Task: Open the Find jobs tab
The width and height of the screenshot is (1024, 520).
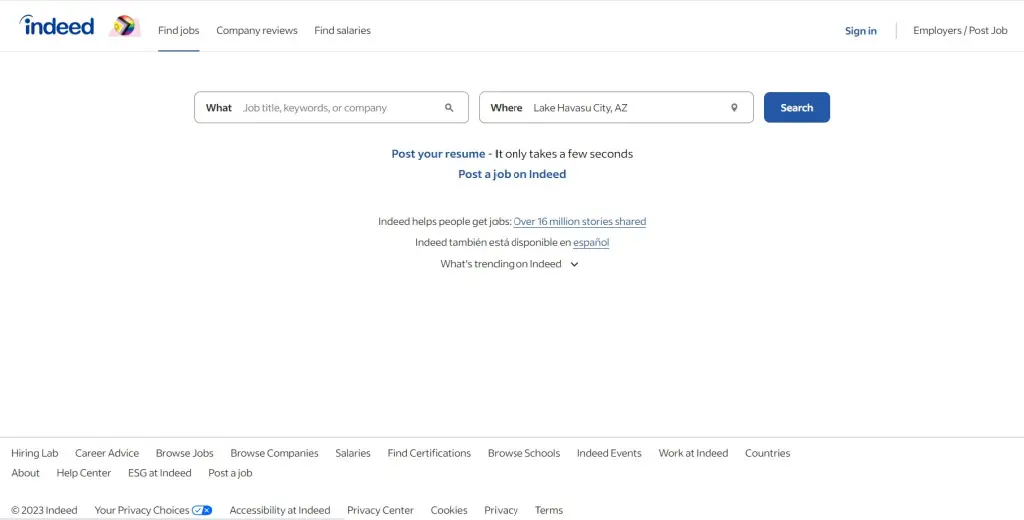Action: coord(178,30)
